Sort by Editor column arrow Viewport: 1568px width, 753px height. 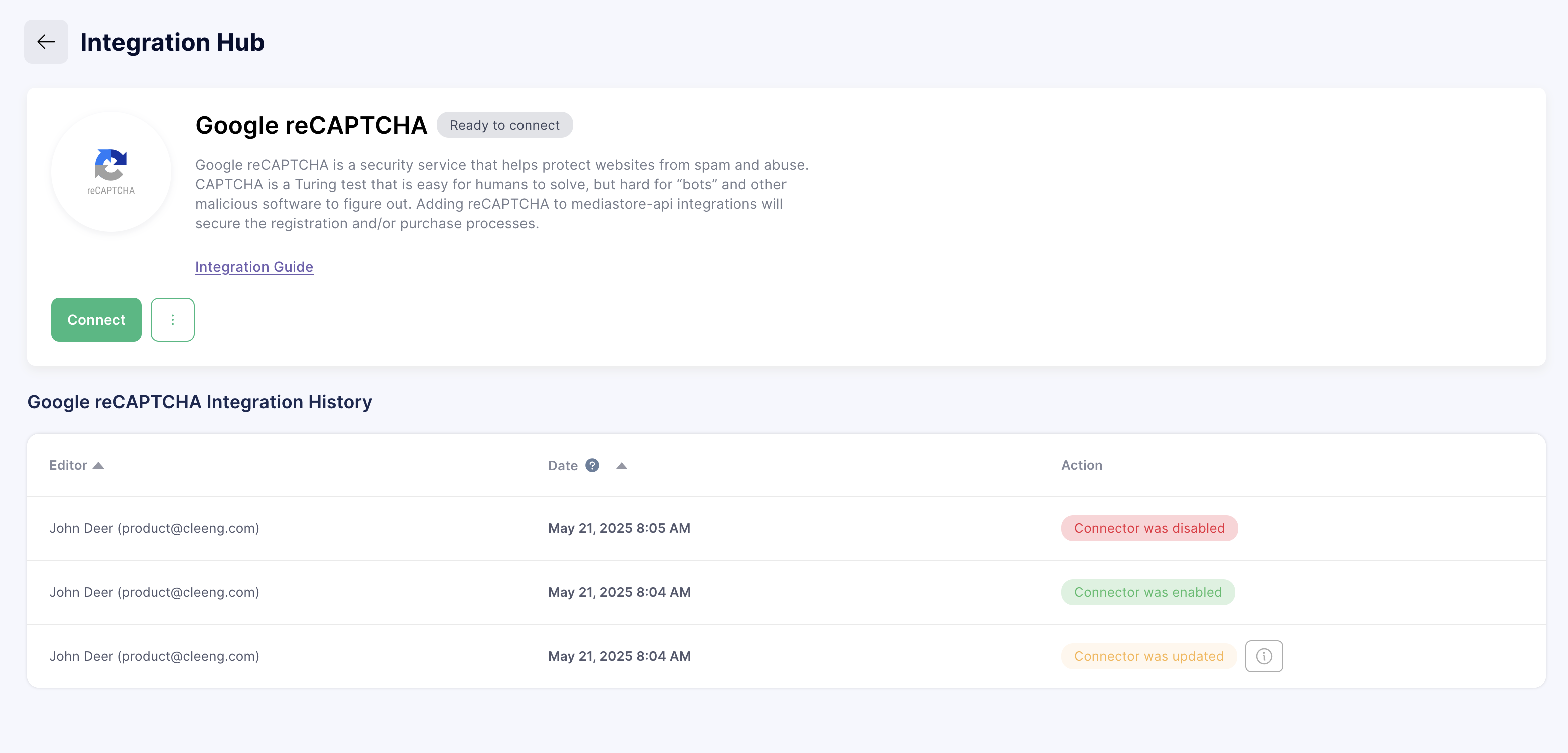click(98, 465)
